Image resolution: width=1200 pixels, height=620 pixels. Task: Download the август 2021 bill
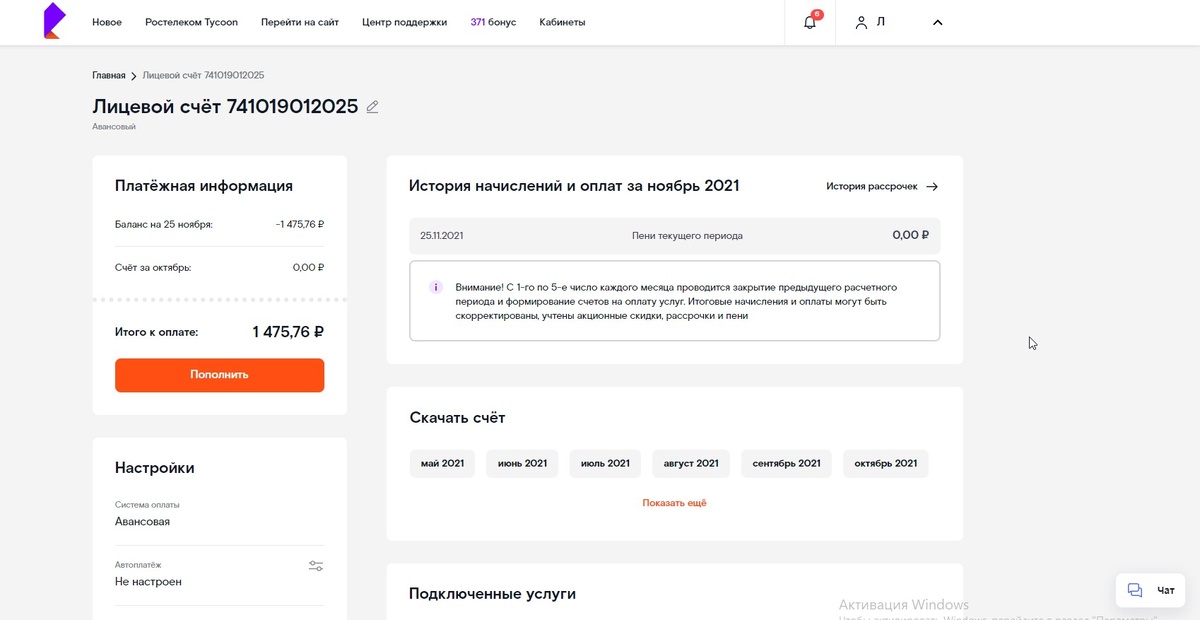[691, 463]
